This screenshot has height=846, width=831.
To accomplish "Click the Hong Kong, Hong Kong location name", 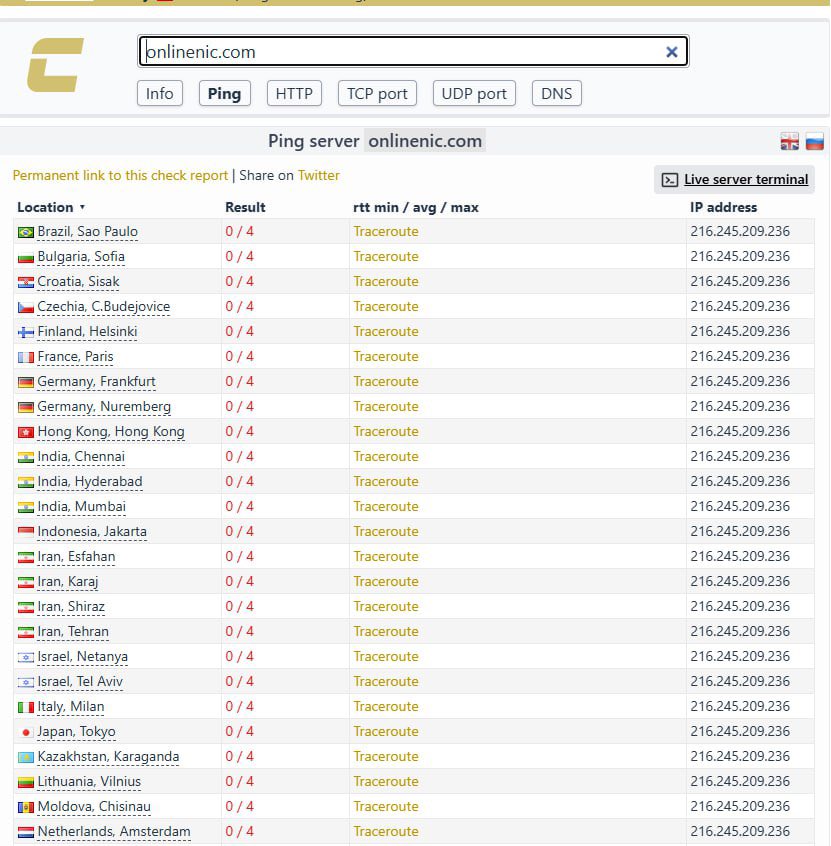I will click(111, 432).
